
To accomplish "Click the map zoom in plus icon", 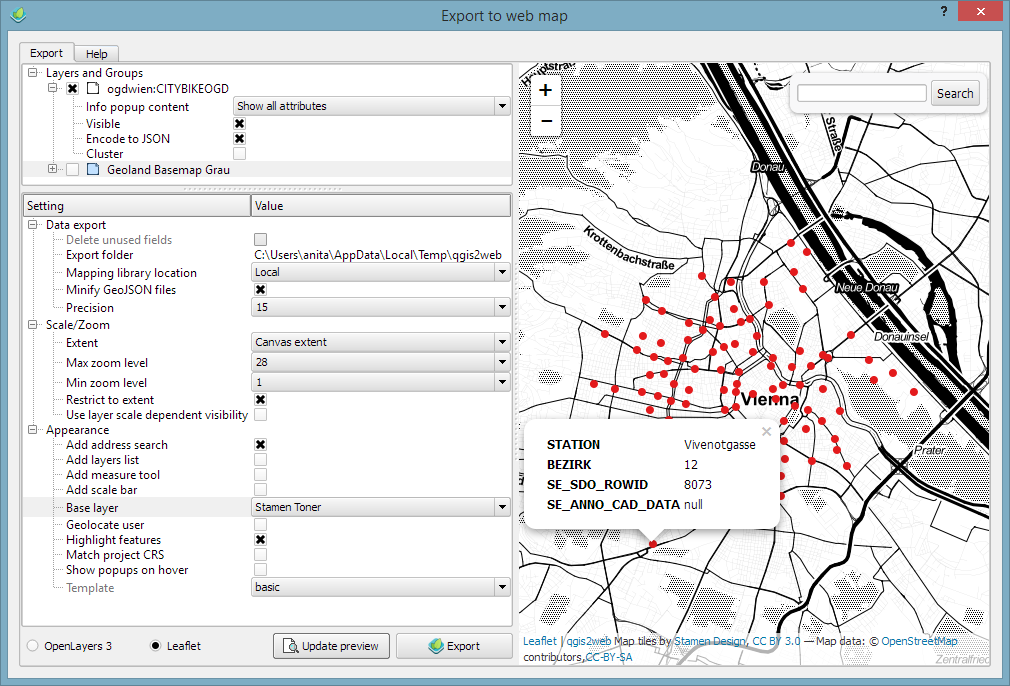I will pos(545,90).
